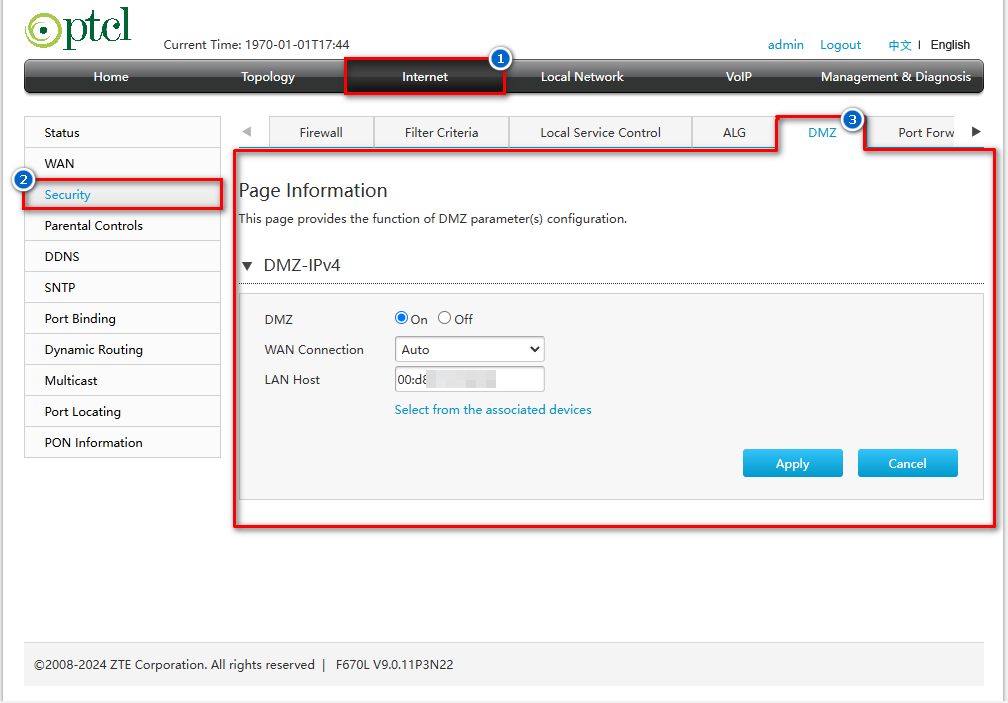The width and height of the screenshot is (1008, 703).
Task: Open WAN in the sidebar
Action: 122,163
